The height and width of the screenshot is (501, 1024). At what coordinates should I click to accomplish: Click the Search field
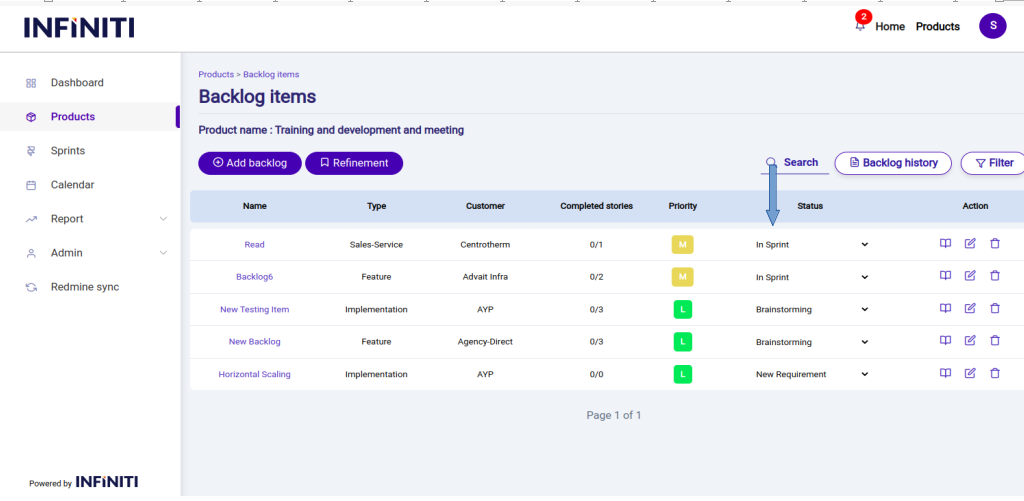click(799, 163)
